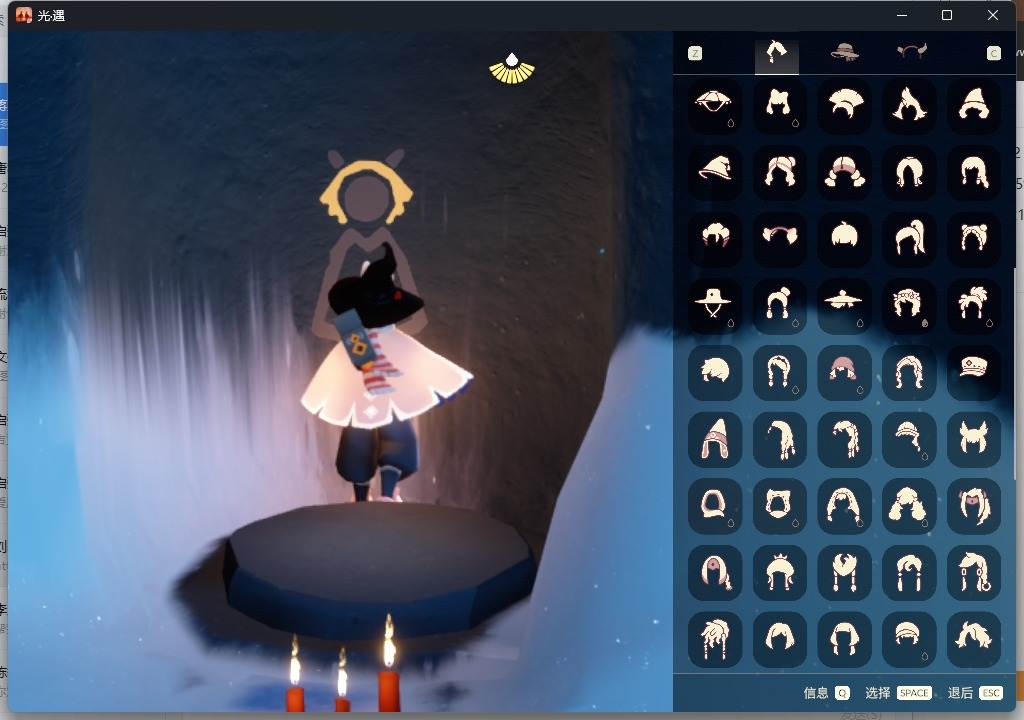Click the 退后 ESC back button
1024x720 pixels.
pyautogui.click(x=975, y=693)
